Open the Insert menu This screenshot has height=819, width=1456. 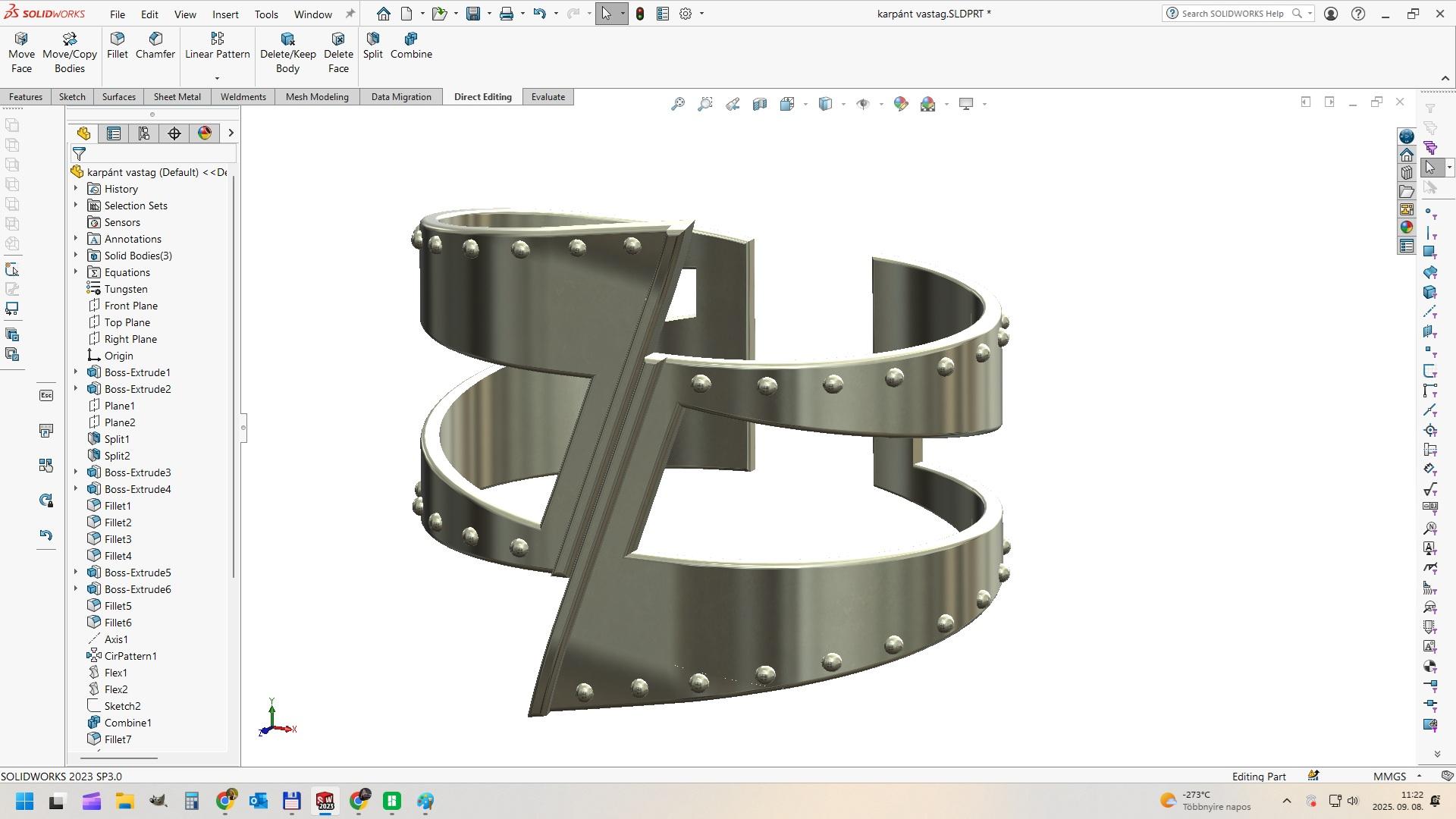225,14
